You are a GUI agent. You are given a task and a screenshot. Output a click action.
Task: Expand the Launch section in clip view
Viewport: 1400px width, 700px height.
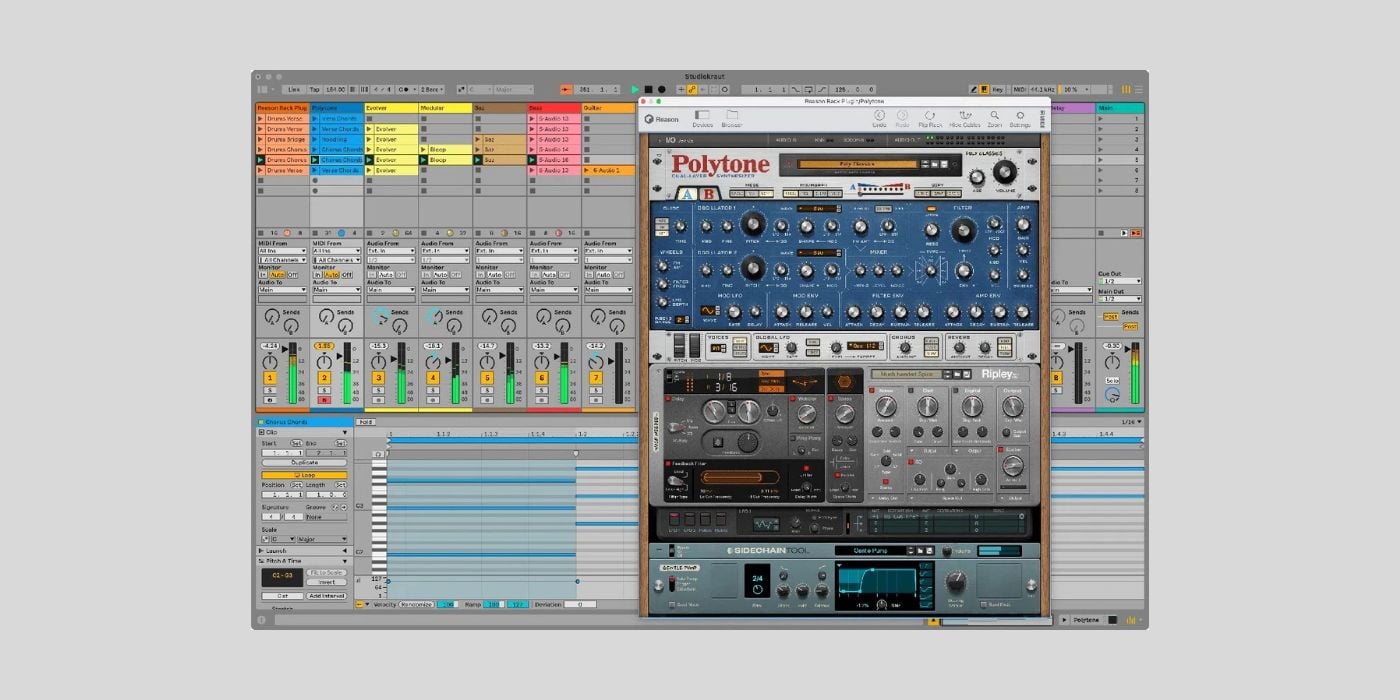coord(263,550)
